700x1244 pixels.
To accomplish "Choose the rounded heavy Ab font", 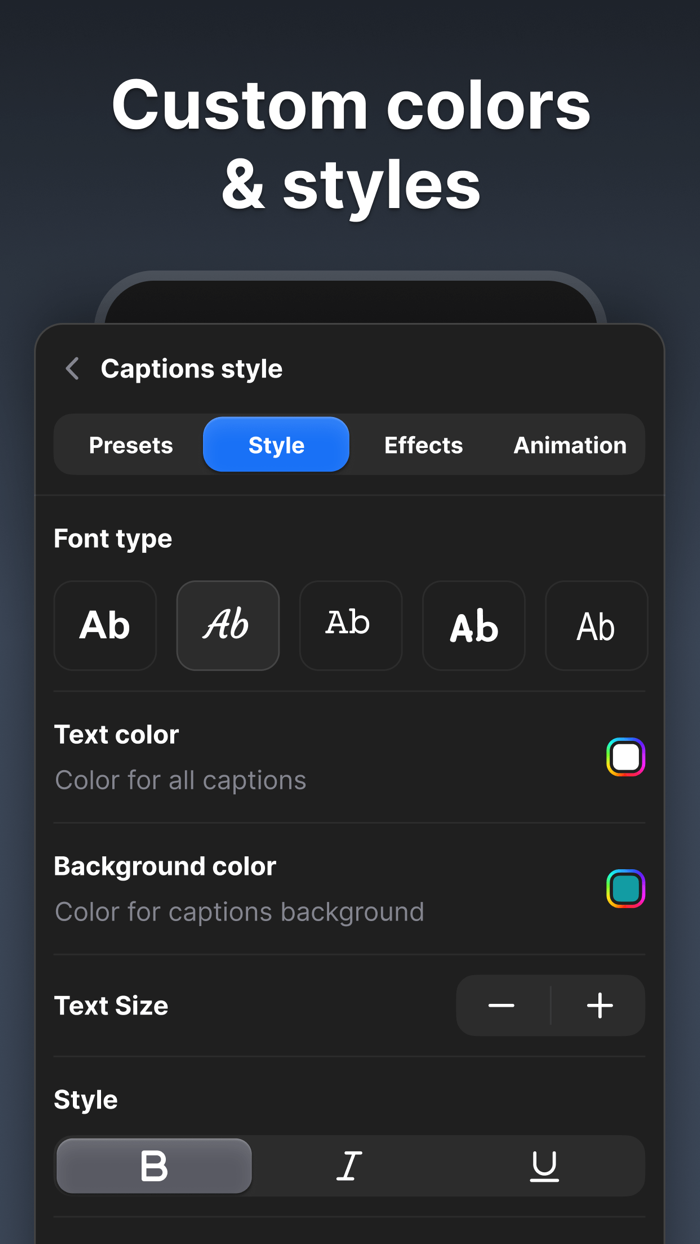I will [x=474, y=626].
